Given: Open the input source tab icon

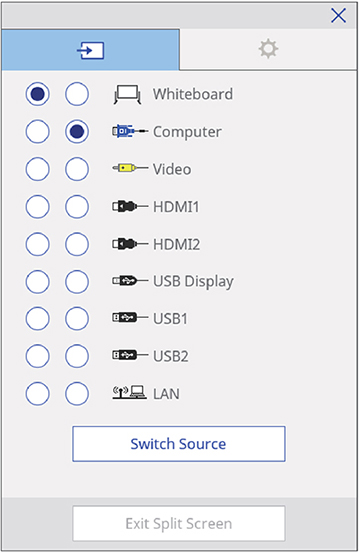Looking at the screenshot, I should [x=90, y=50].
